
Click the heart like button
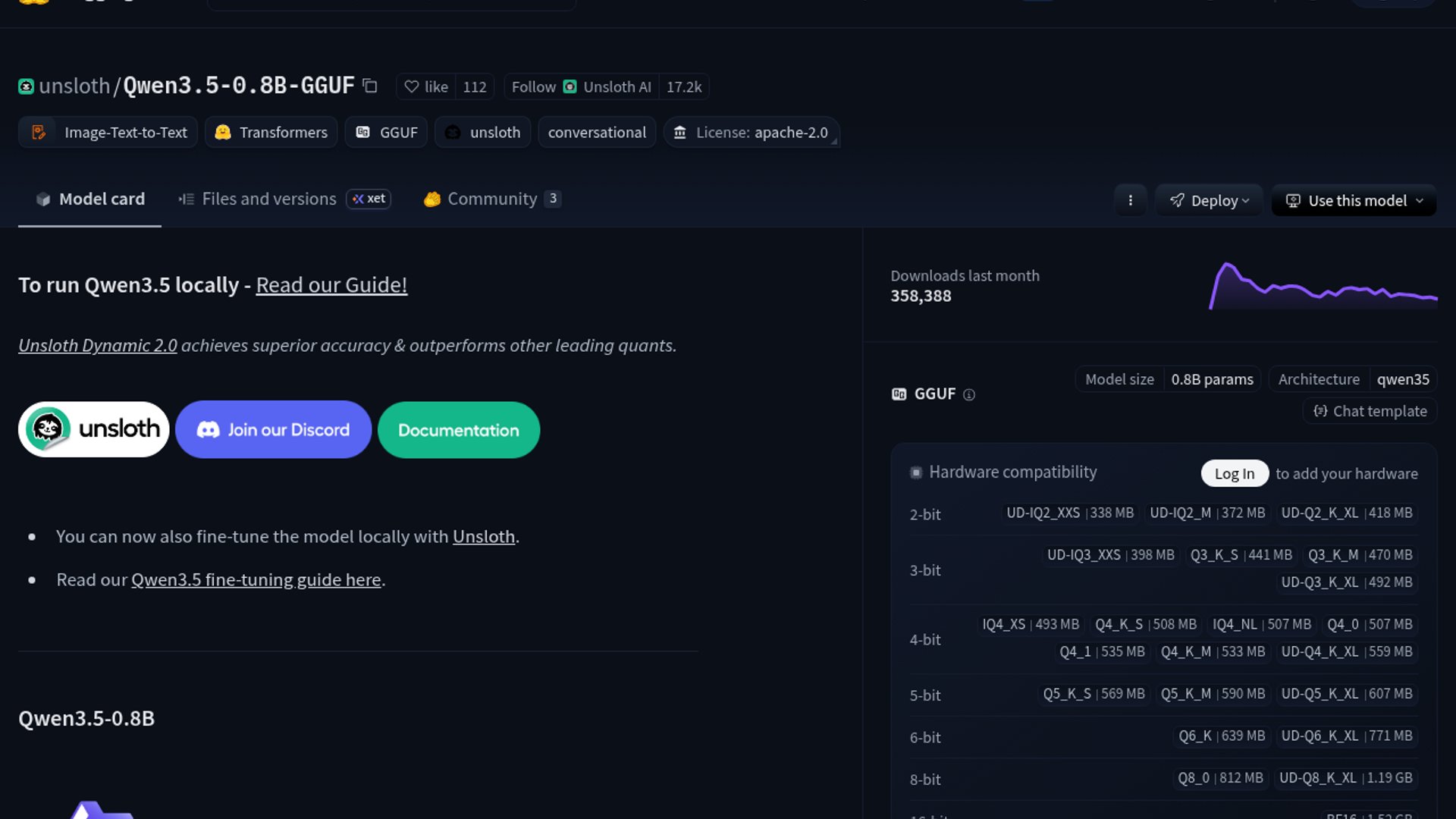(426, 86)
